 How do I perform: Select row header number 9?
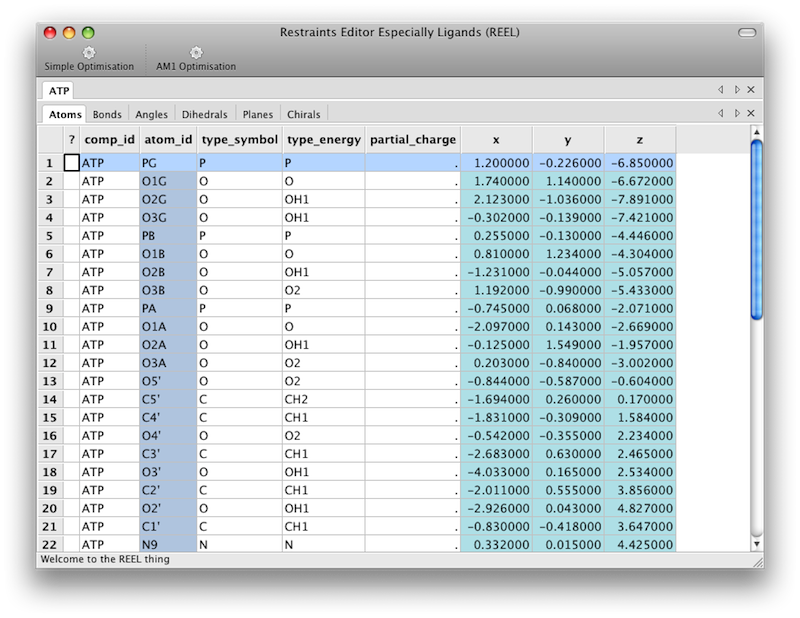coord(49,310)
